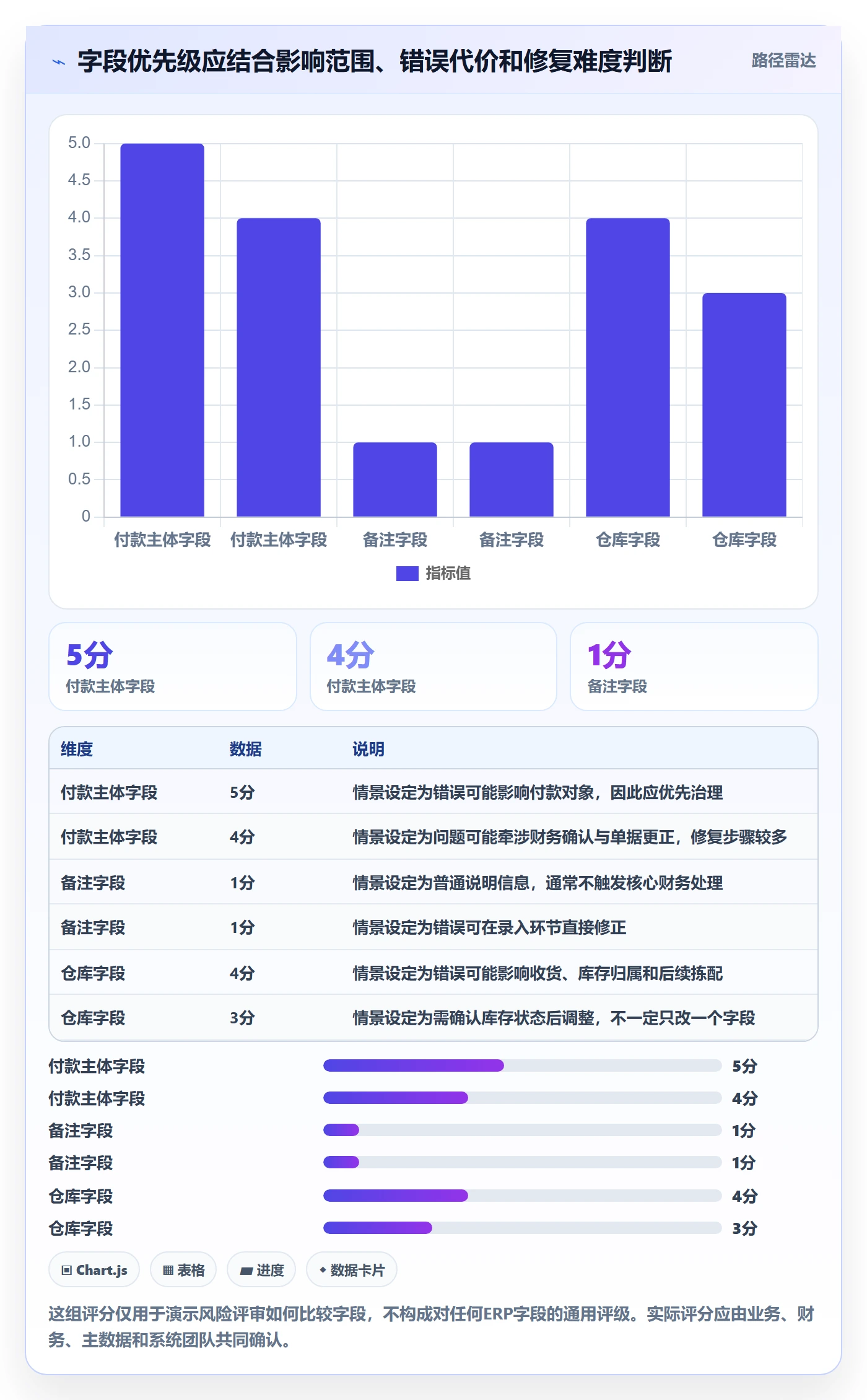Viewport: 867px width, 1400px height.
Task: Click the Chart.js chip
Action: [x=94, y=1270]
